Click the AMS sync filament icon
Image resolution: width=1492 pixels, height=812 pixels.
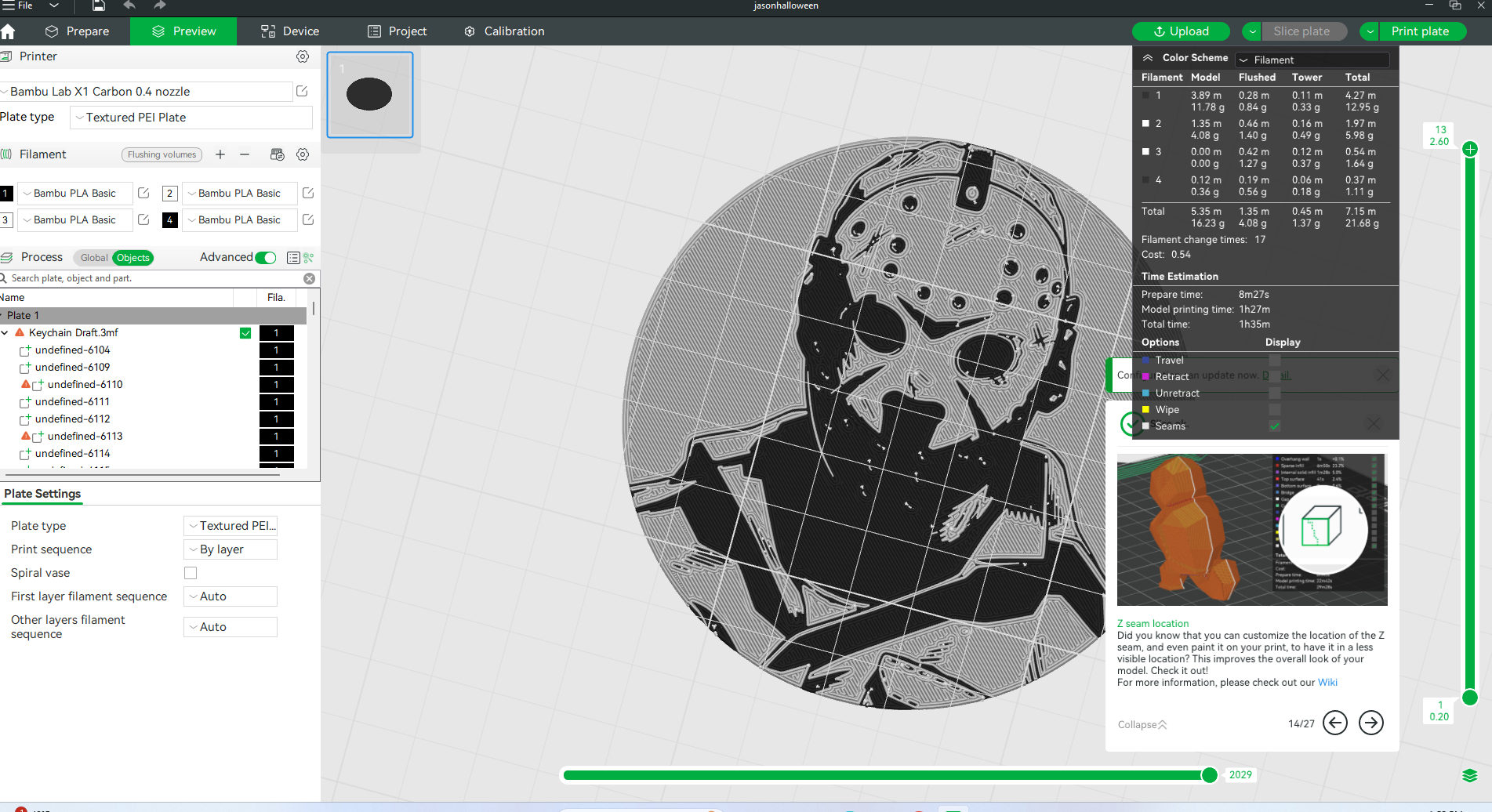[x=277, y=154]
